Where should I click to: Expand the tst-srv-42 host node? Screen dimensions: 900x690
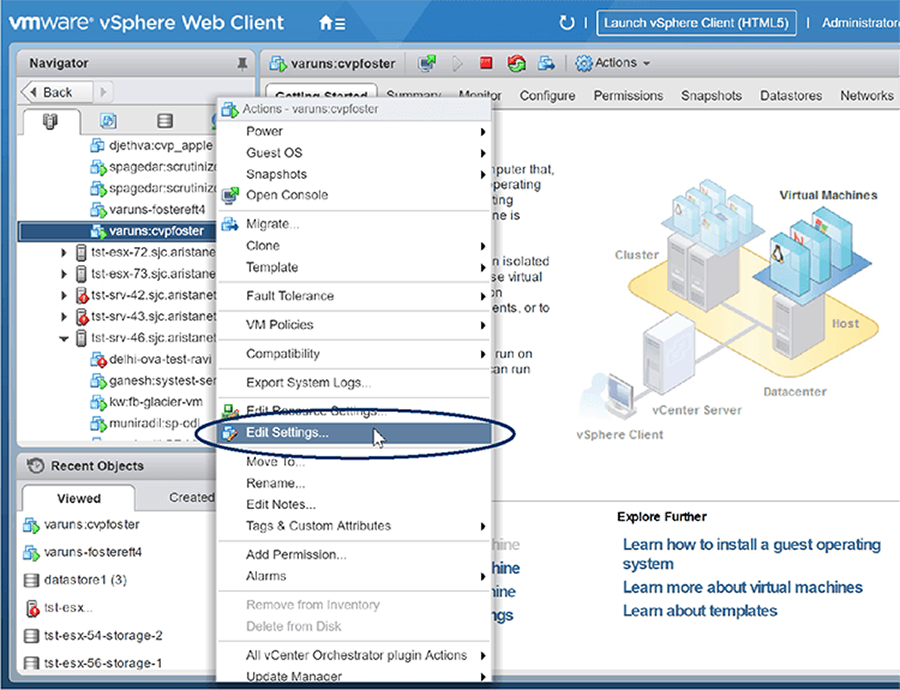pyautogui.click(x=64, y=296)
